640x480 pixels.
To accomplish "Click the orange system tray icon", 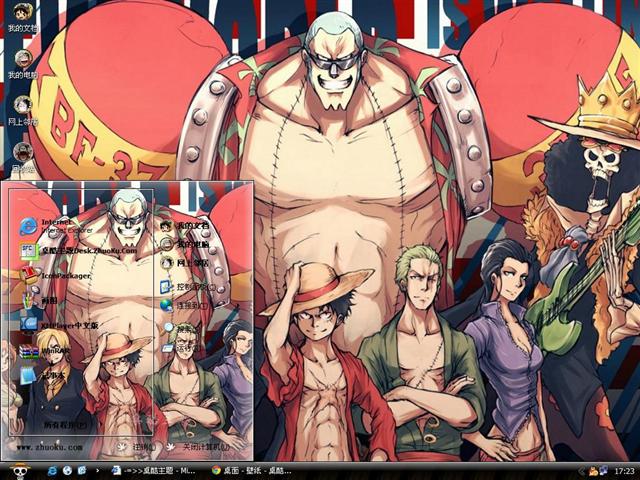I will click(x=593, y=471).
